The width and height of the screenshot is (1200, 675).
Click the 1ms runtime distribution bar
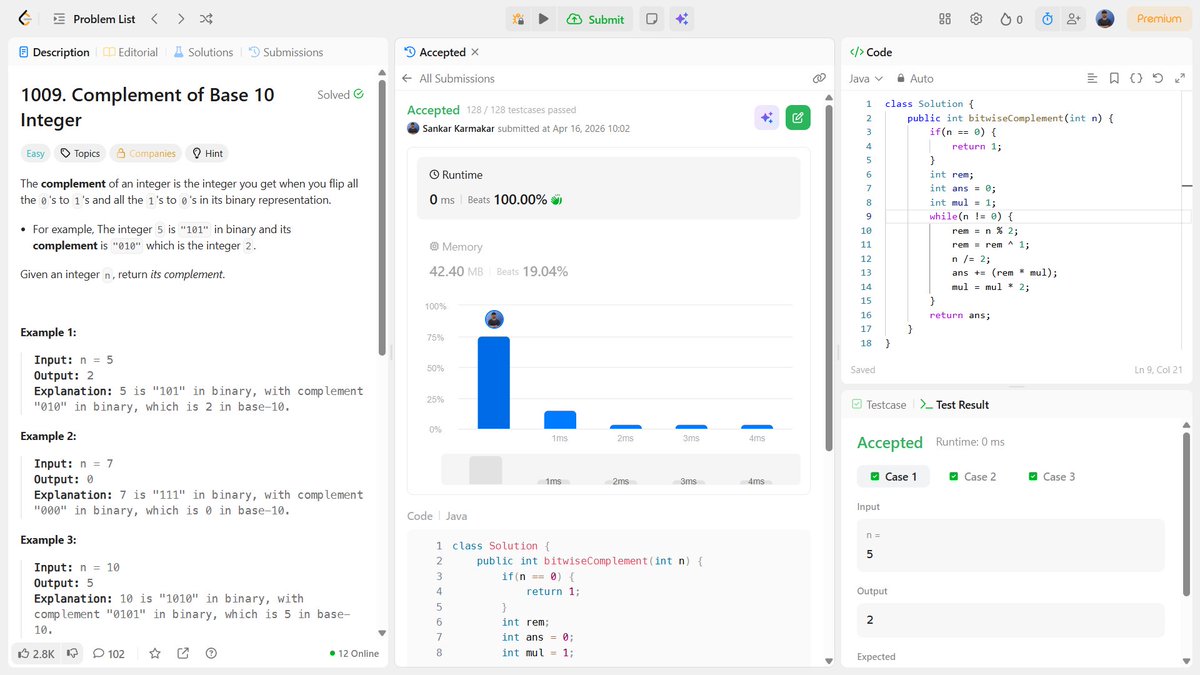click(x=560, y=420)
